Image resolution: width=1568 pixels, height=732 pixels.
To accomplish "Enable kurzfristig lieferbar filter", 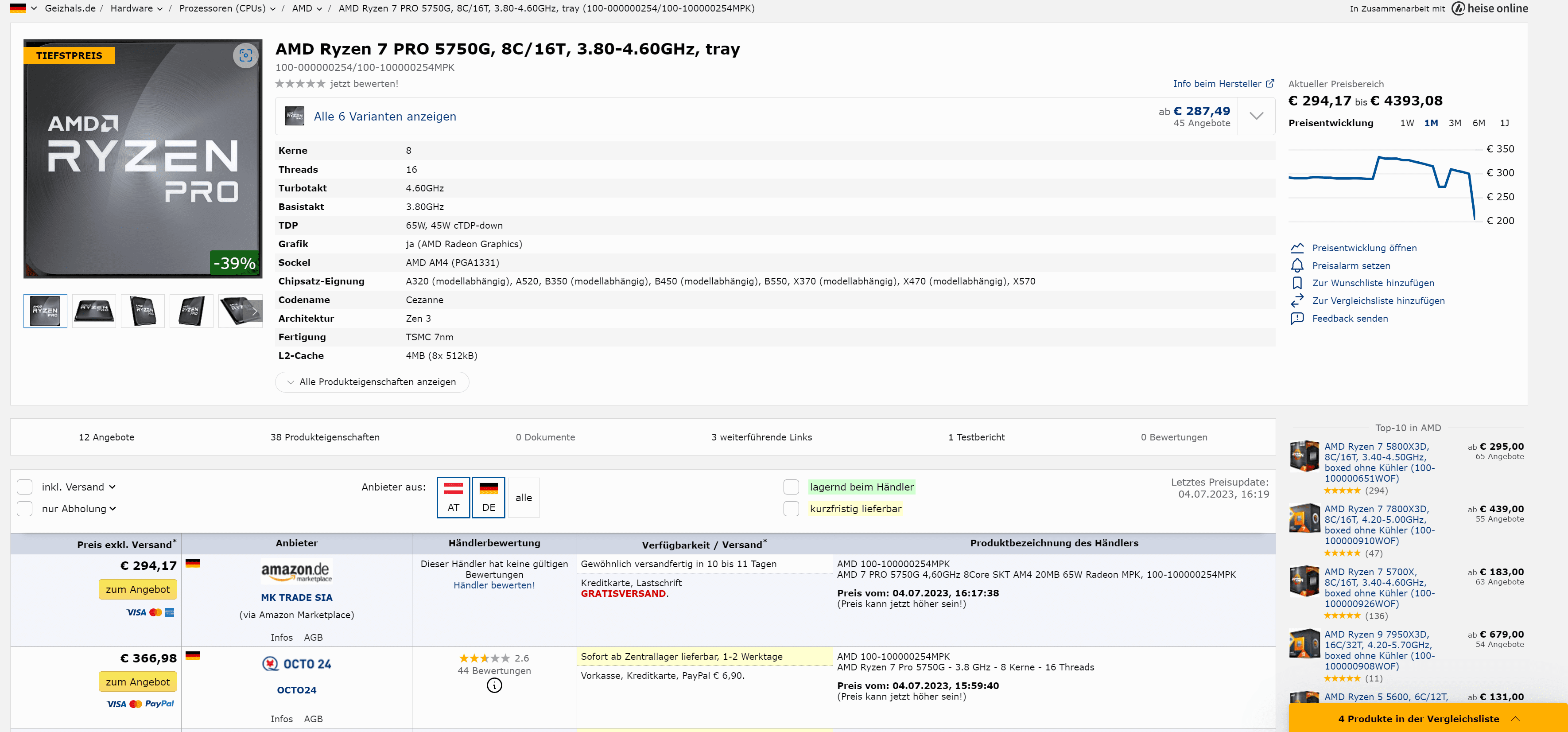I will pos(791,509).
